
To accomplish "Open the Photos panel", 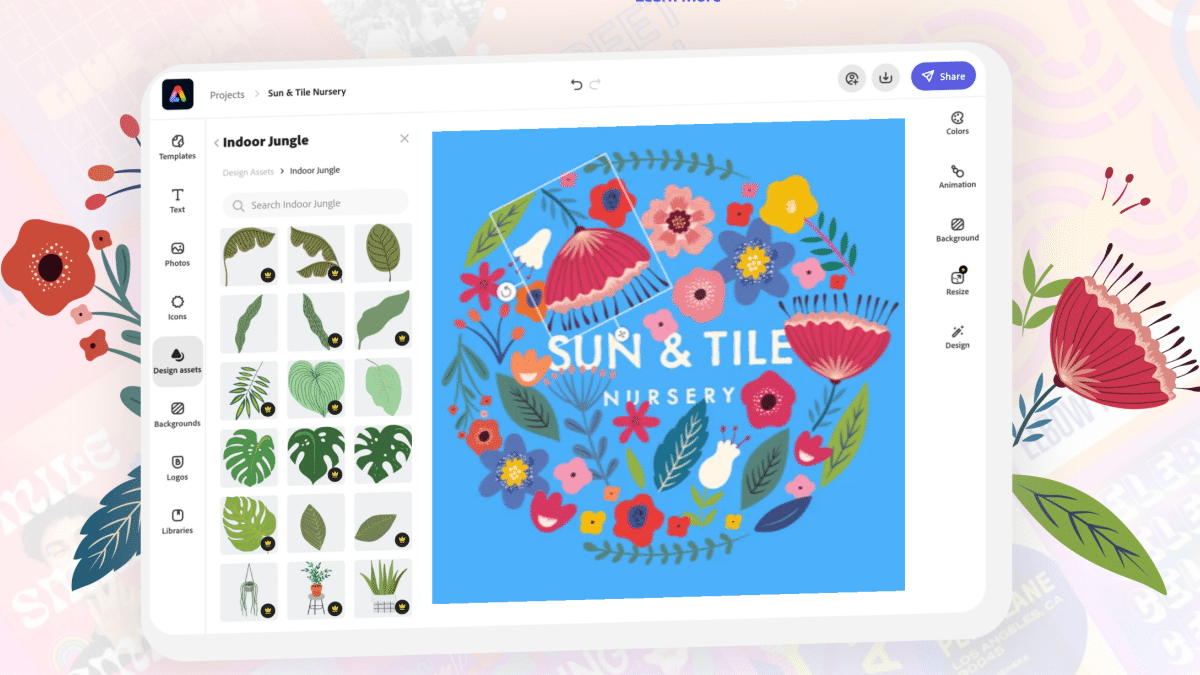I will pyautogui.click(x=177, y=254).
